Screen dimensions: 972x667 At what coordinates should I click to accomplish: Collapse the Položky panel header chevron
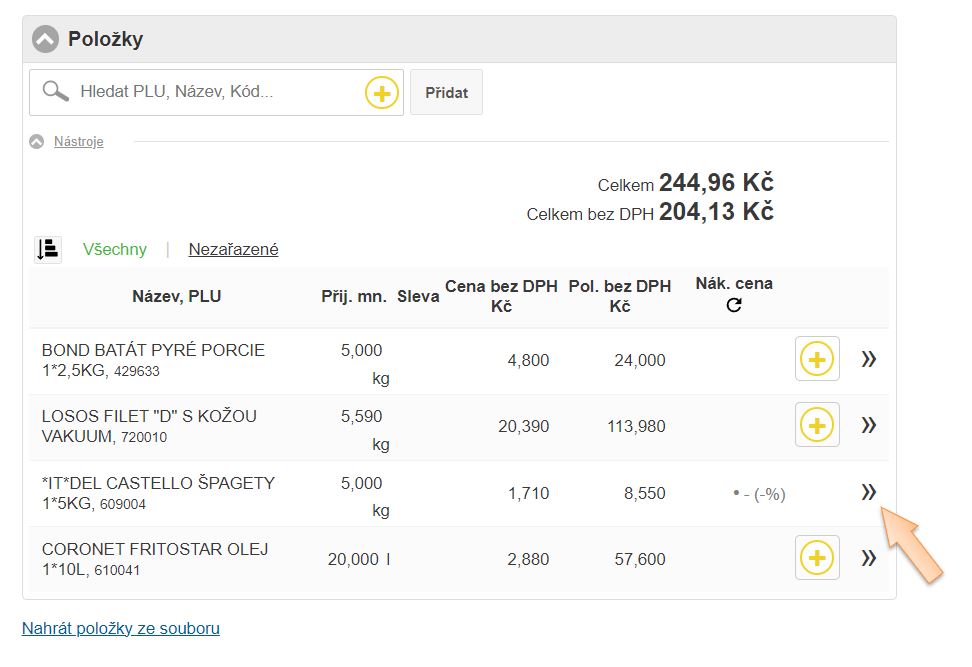(x=45, y=40)
